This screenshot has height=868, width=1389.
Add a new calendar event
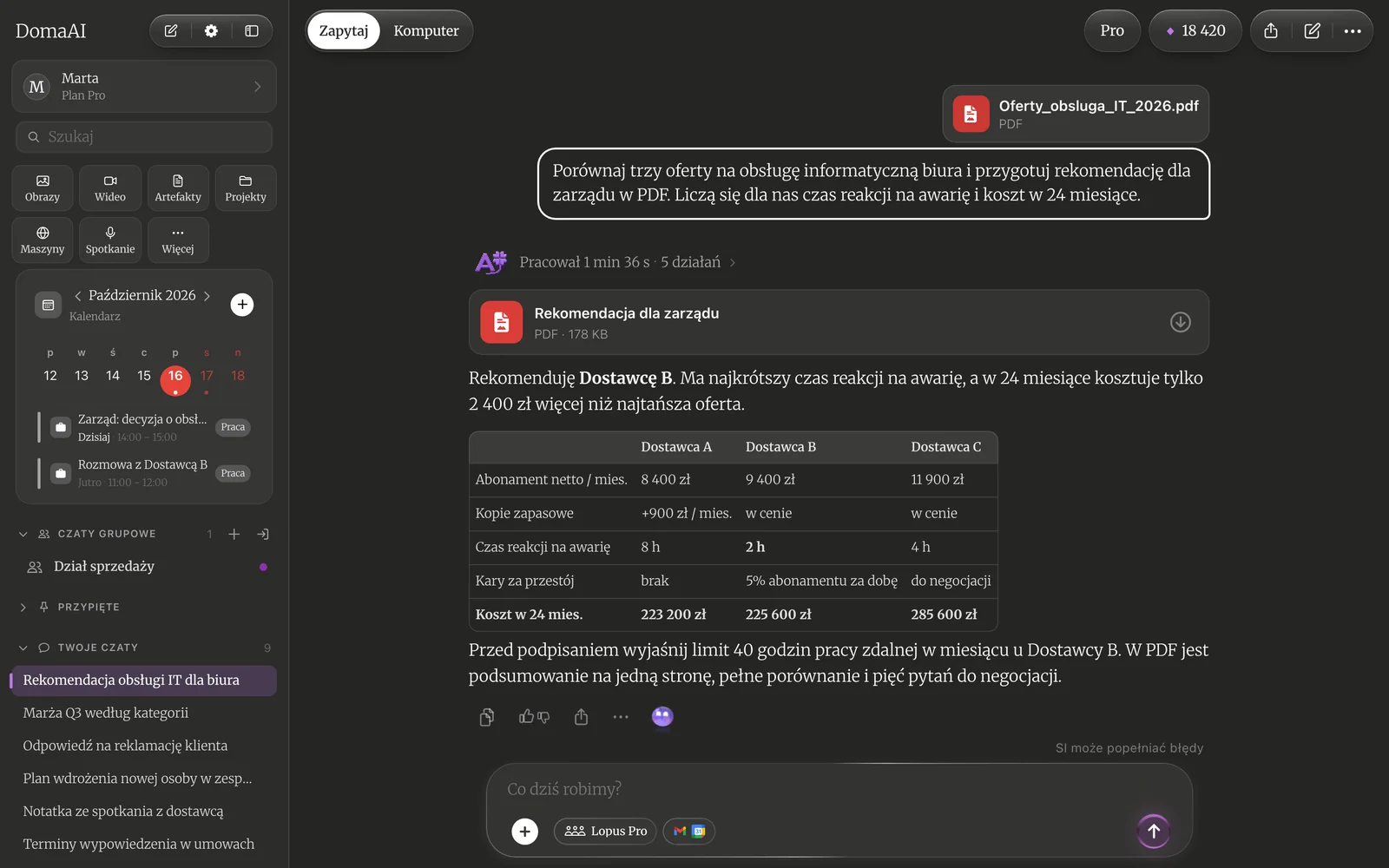(x=242, y=305)
